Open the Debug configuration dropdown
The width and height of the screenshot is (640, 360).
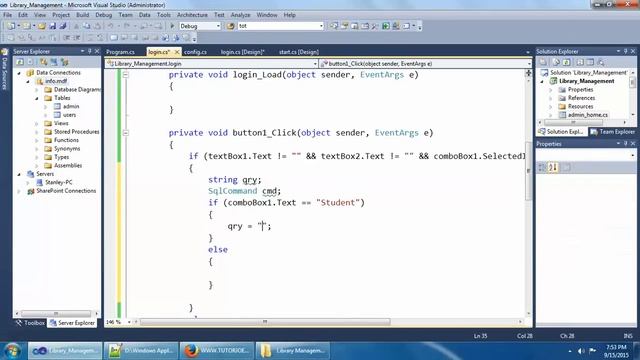point(218,26)
